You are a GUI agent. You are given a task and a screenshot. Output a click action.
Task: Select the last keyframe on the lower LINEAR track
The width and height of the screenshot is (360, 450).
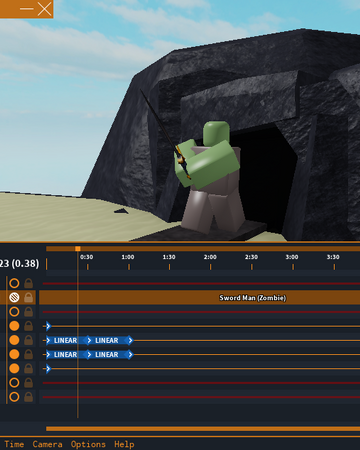click(130, 354)
